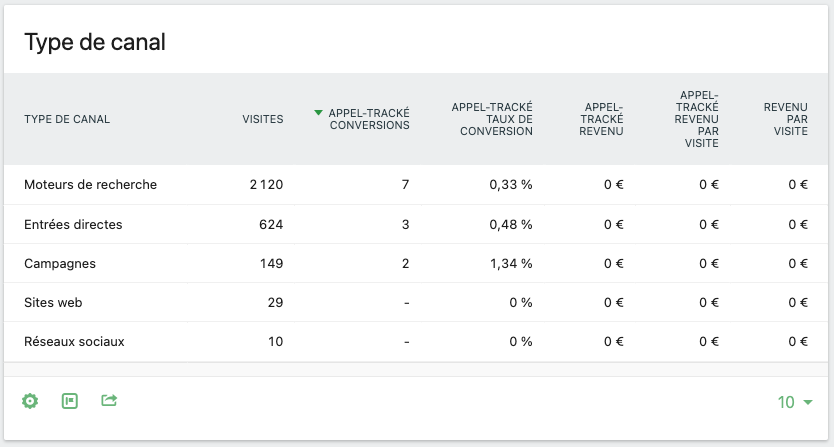Click the Type de canal column header

click(x=67, y=119)
